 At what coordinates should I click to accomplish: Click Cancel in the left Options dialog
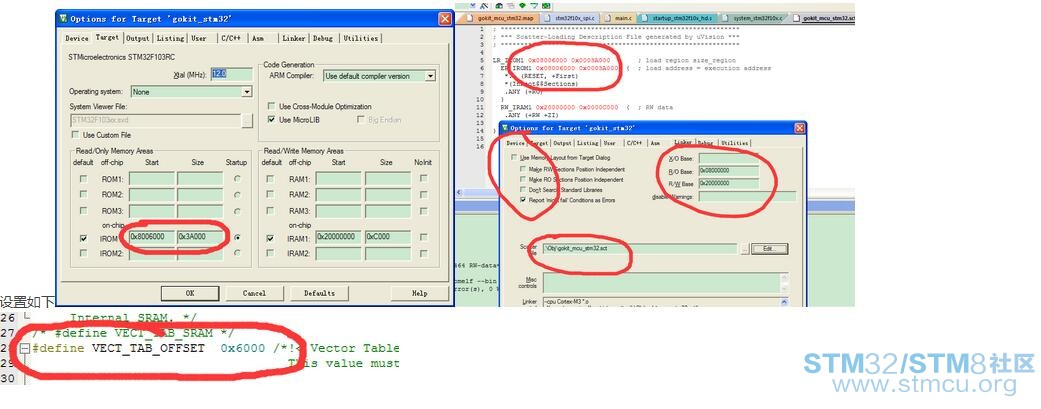click(254, 293)
